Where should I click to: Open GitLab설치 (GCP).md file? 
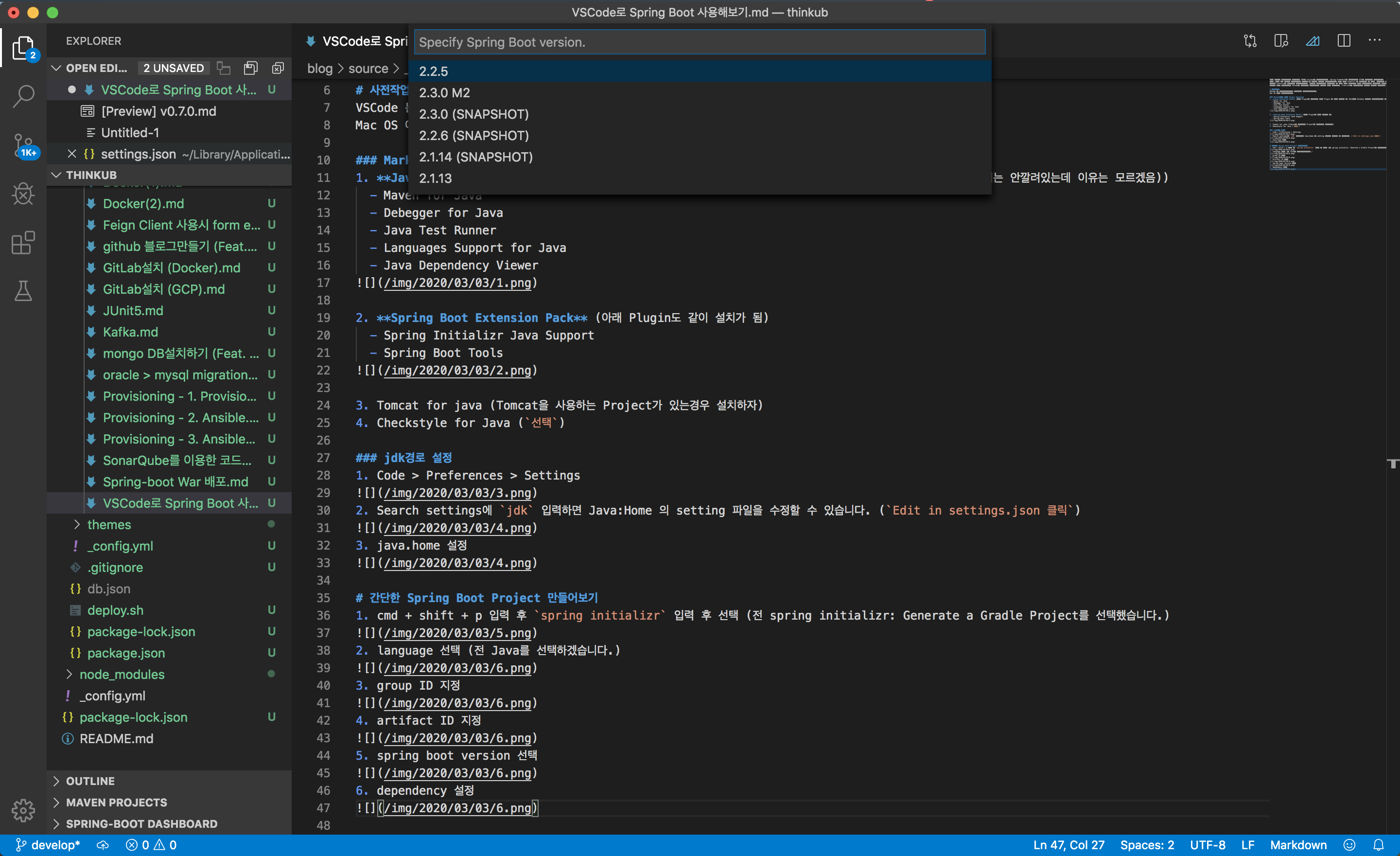pyautogui.click(x=169, y=289)
